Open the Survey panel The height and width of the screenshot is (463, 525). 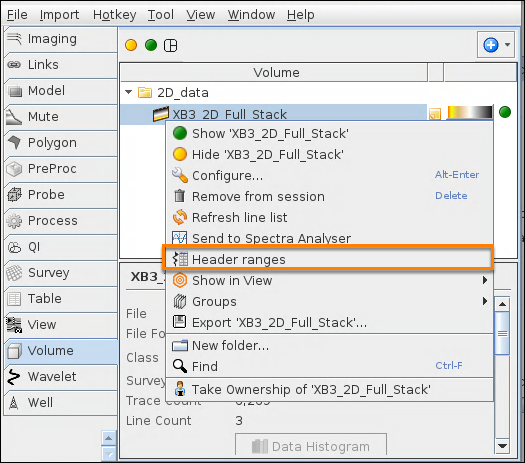click(x=61, y=273)
